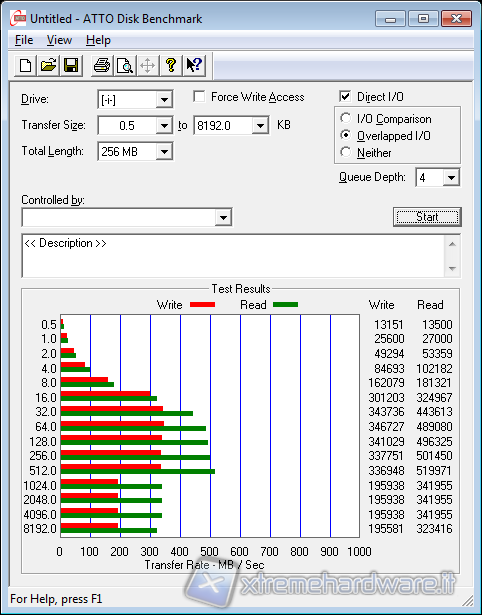Activate the context help arrow icon

(x=194, y=65)
